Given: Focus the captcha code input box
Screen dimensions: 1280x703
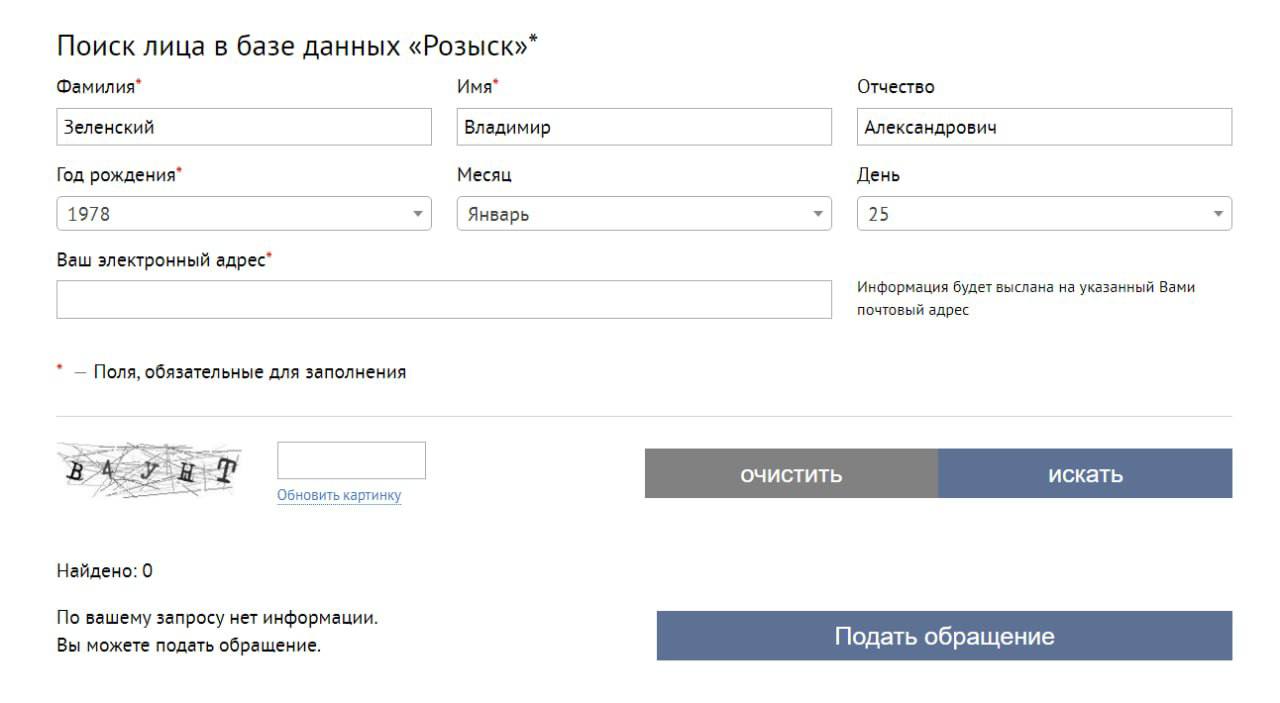Looking at the screenshot, I should (x=351, y=460).
